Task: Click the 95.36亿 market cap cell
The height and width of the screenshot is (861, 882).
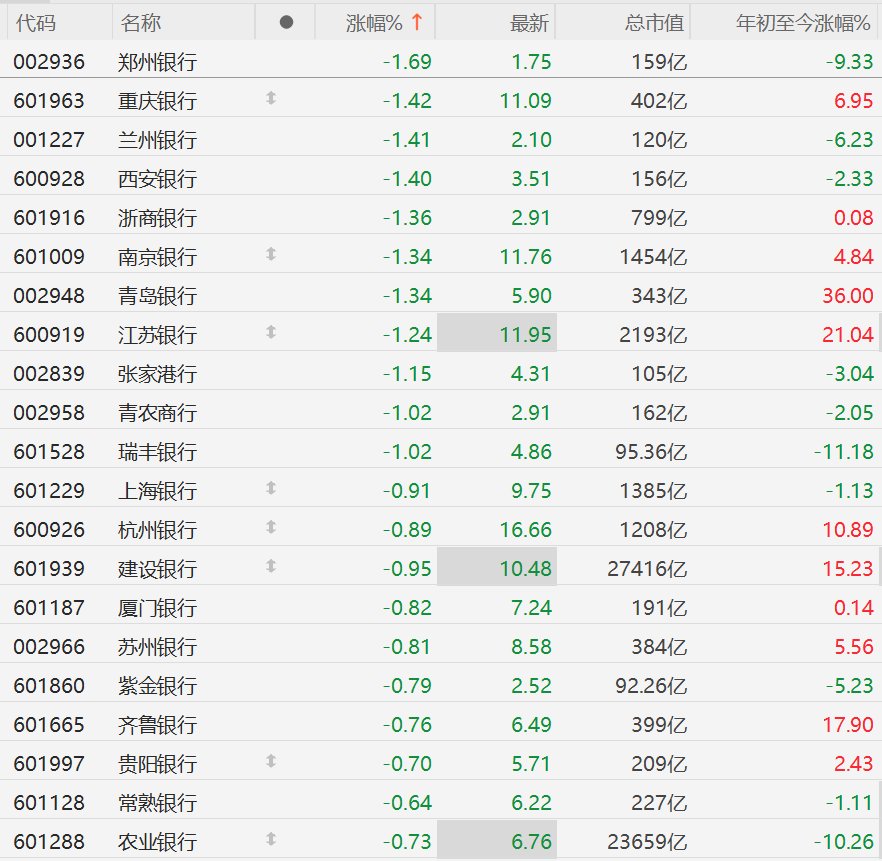Action: [651, 452]
